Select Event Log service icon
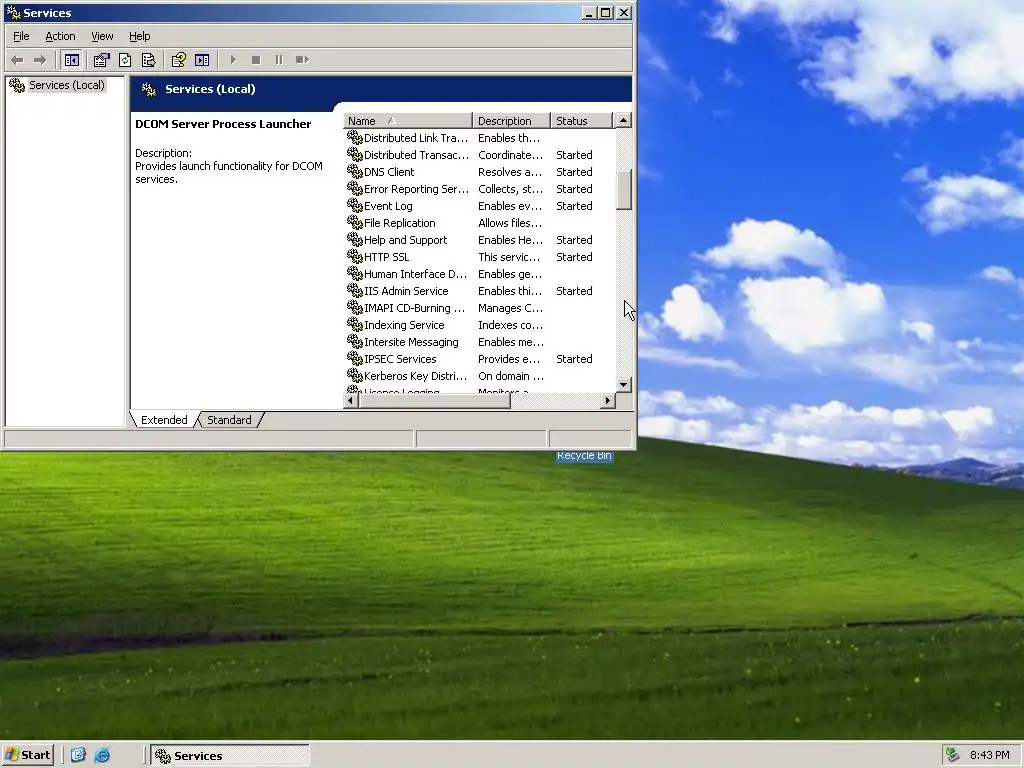 [355, 206]
